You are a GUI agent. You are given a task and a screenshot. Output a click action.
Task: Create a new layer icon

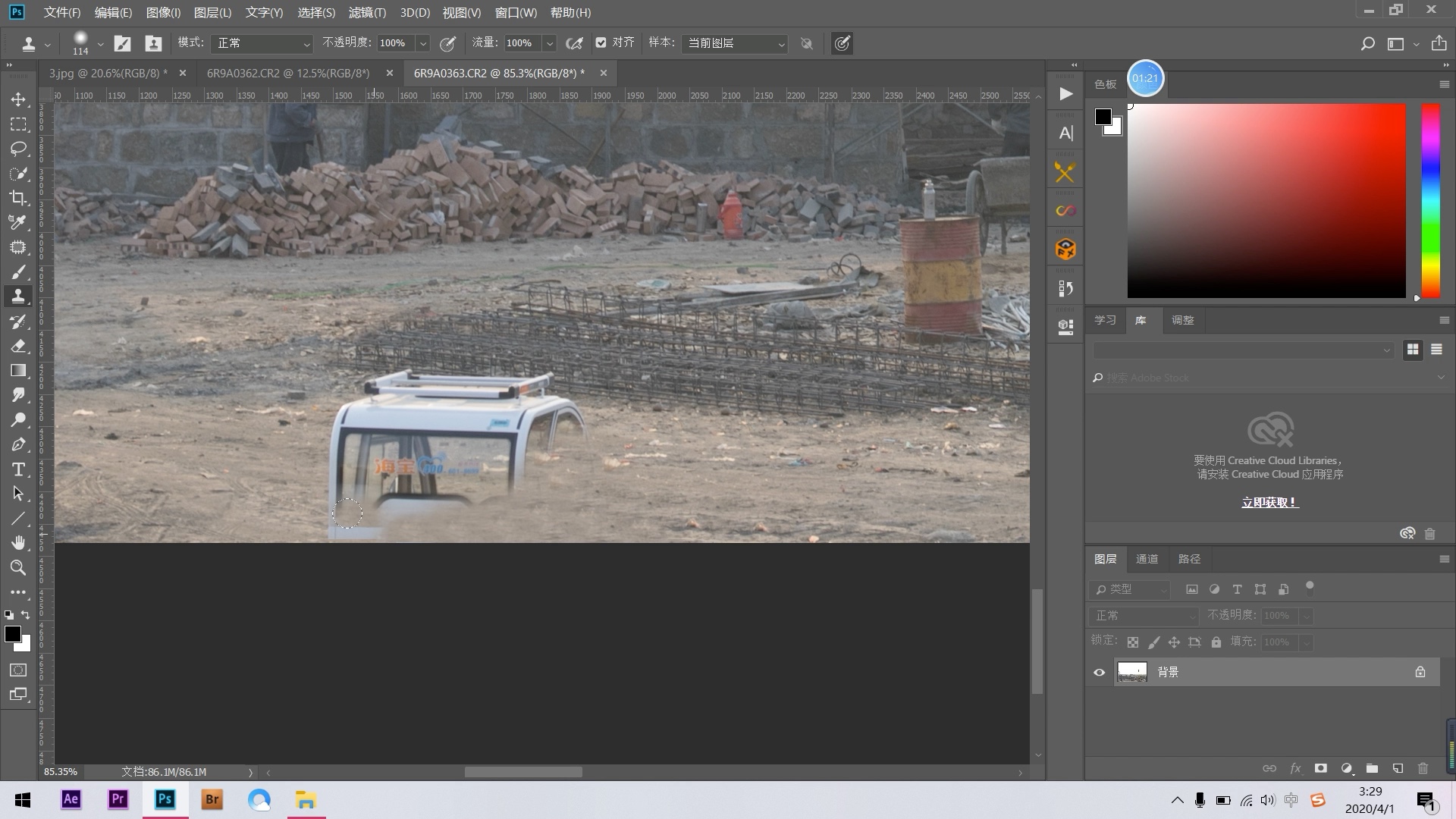click(x=1398, y=768)
